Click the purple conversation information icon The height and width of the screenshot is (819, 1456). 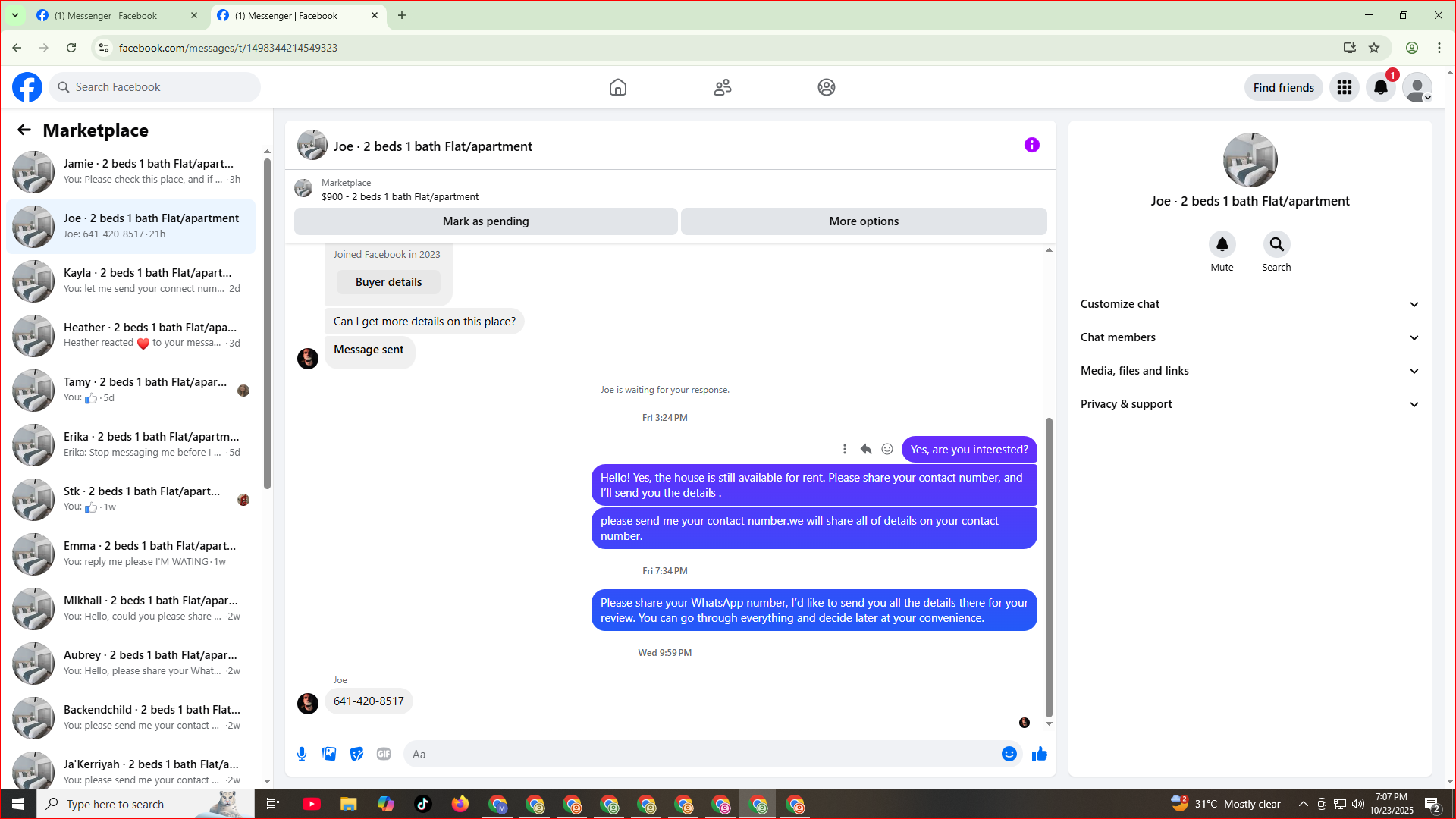(1031, 145)
